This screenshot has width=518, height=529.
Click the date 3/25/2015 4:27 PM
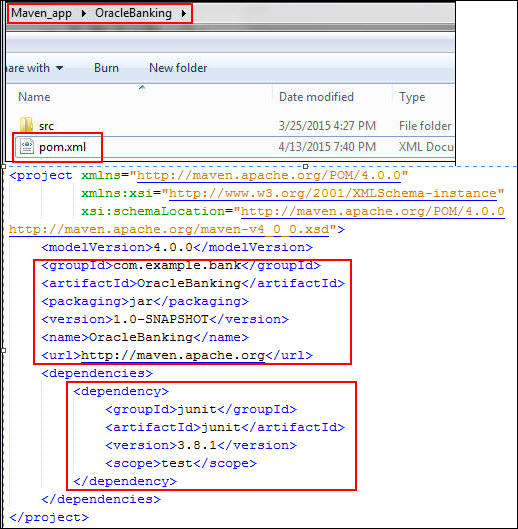327,126
